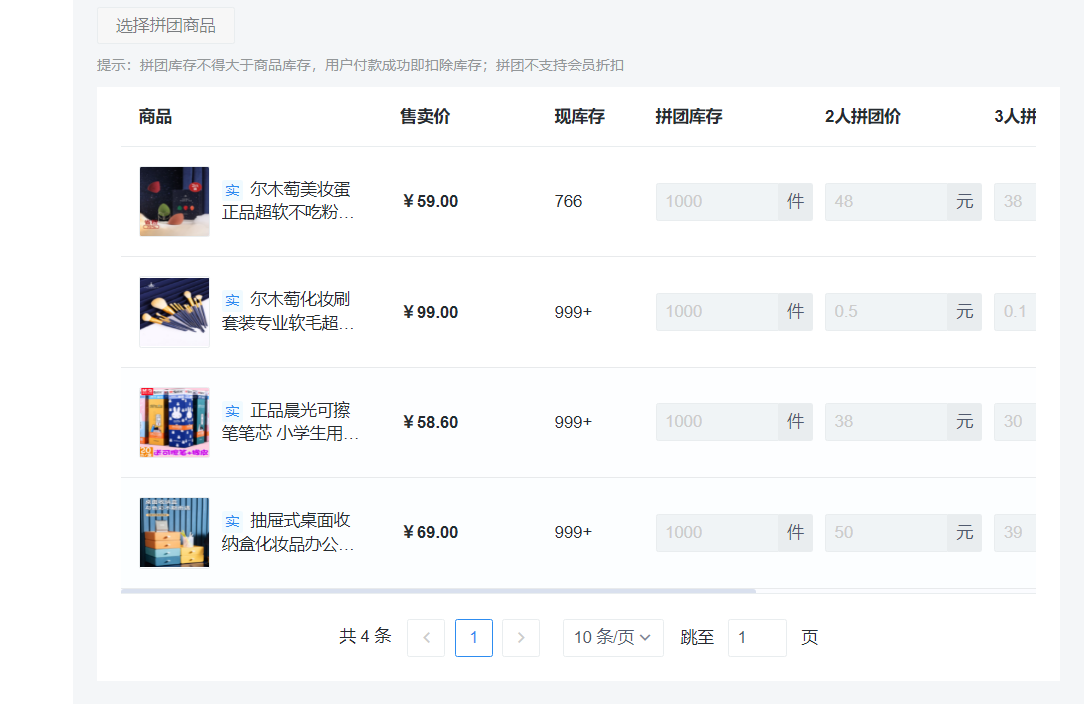Click stock value 766
The image size is (1089, 704).
[568, 201]
